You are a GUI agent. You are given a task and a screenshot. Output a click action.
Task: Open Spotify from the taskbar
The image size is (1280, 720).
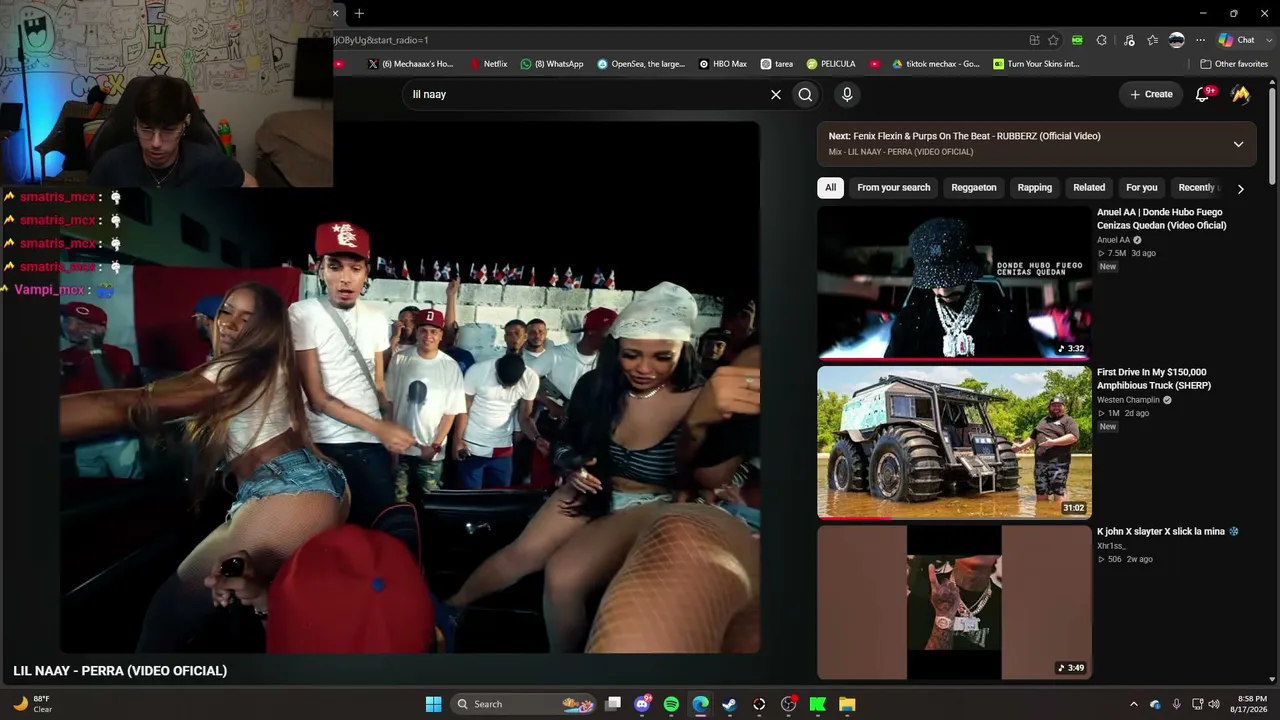click(x=671, y=704)
